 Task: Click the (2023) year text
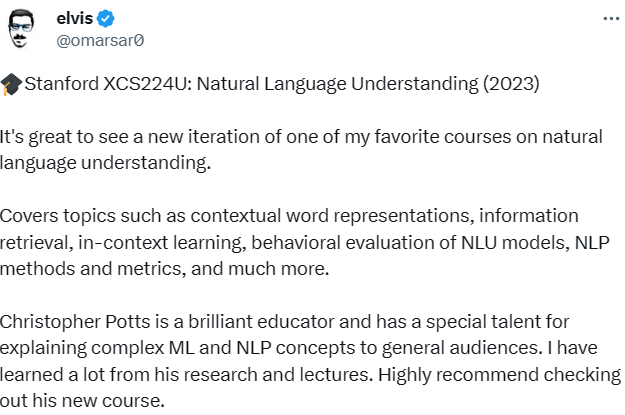tap(511, 84)
